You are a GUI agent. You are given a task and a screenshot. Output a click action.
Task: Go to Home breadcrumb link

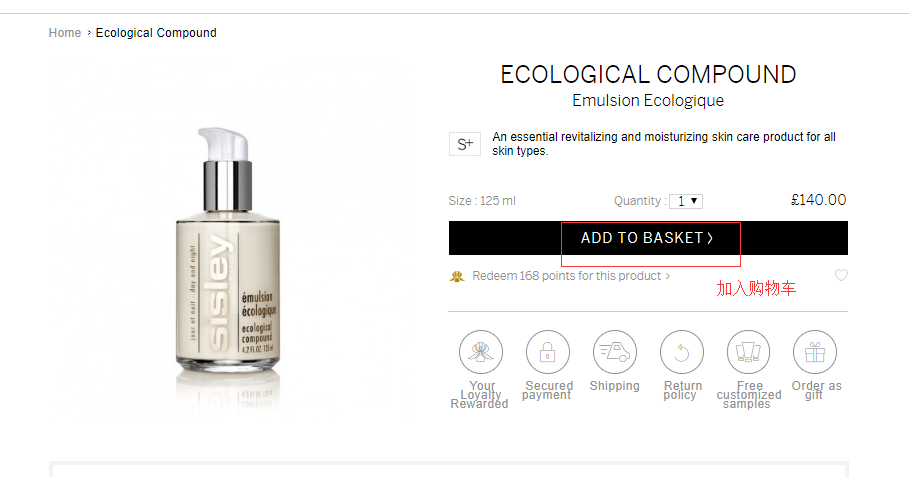[x=65, y=32]
